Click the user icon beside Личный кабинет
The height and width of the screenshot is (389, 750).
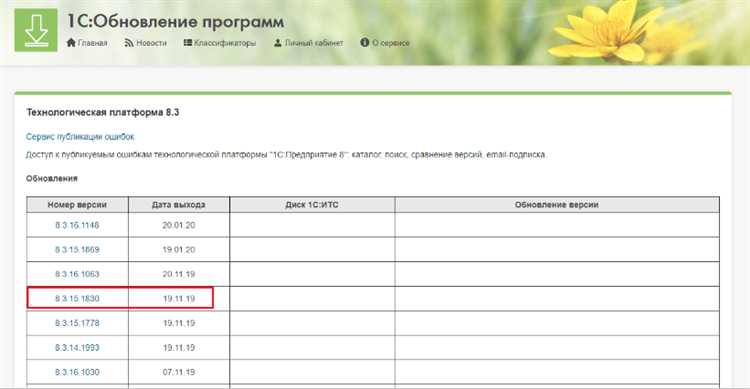coord(277,43)
